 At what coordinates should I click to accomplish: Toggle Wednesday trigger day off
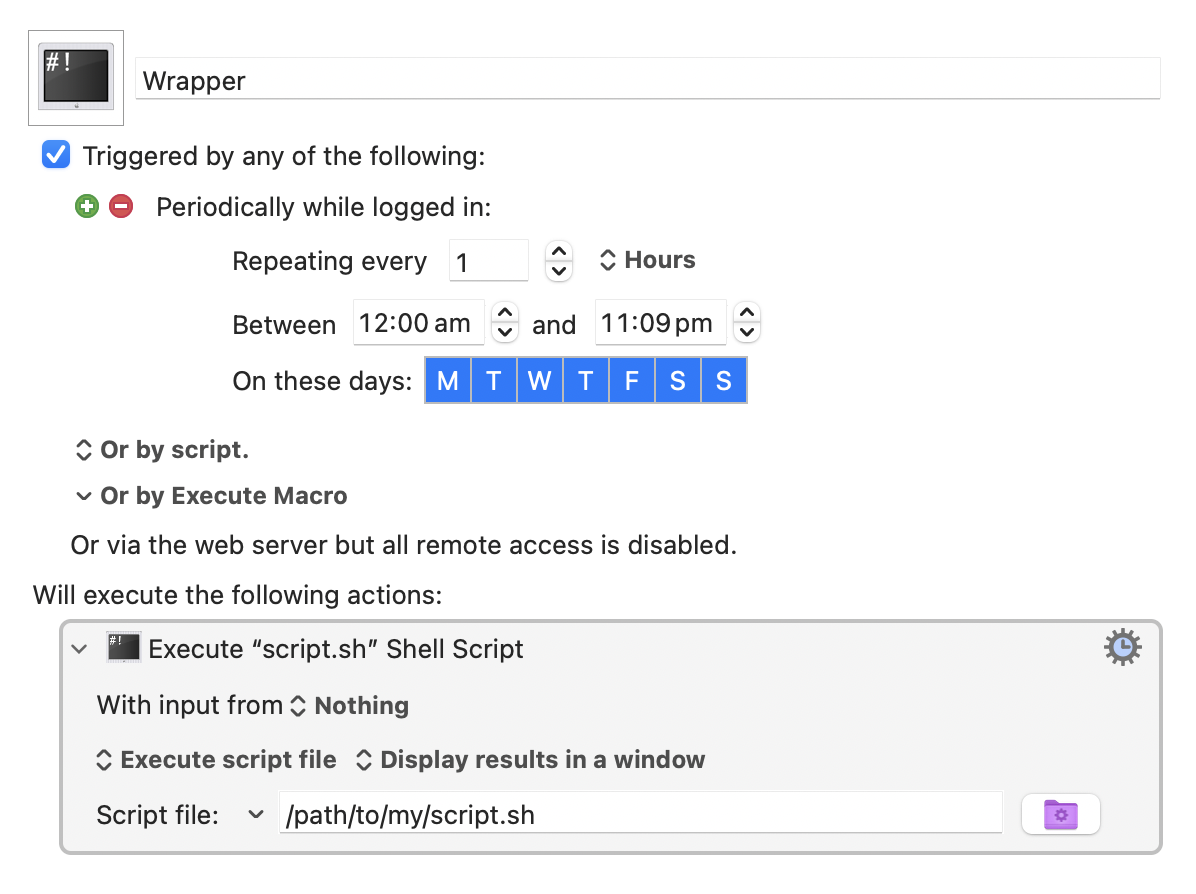(x=539, y=380)
